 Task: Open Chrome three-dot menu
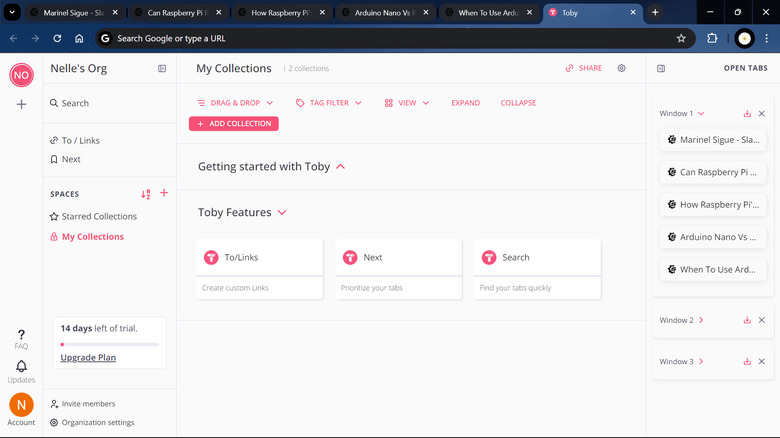tap(767, 38)
